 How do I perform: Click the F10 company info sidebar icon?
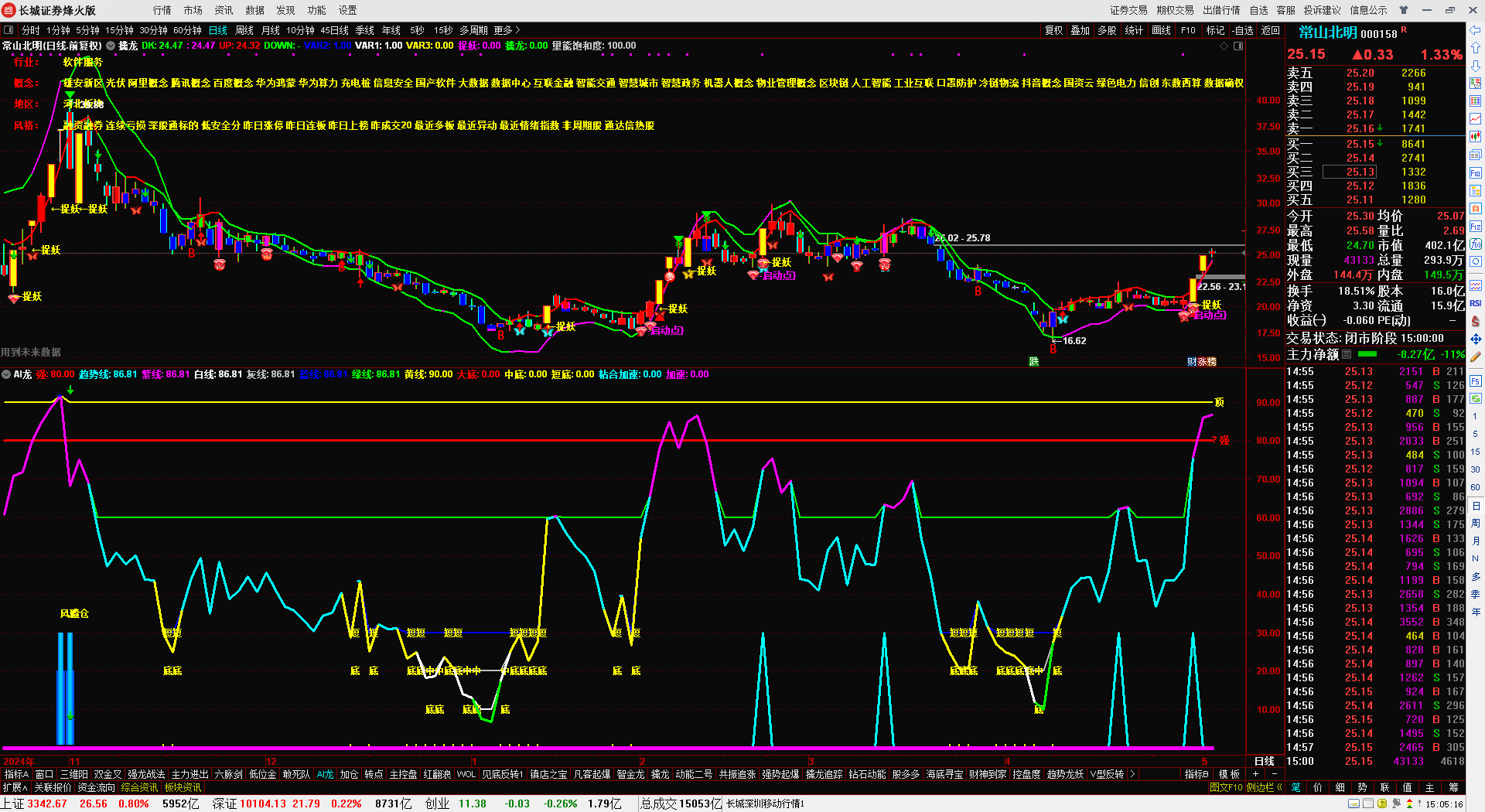pyautogui.click(x=1476, y=173)
